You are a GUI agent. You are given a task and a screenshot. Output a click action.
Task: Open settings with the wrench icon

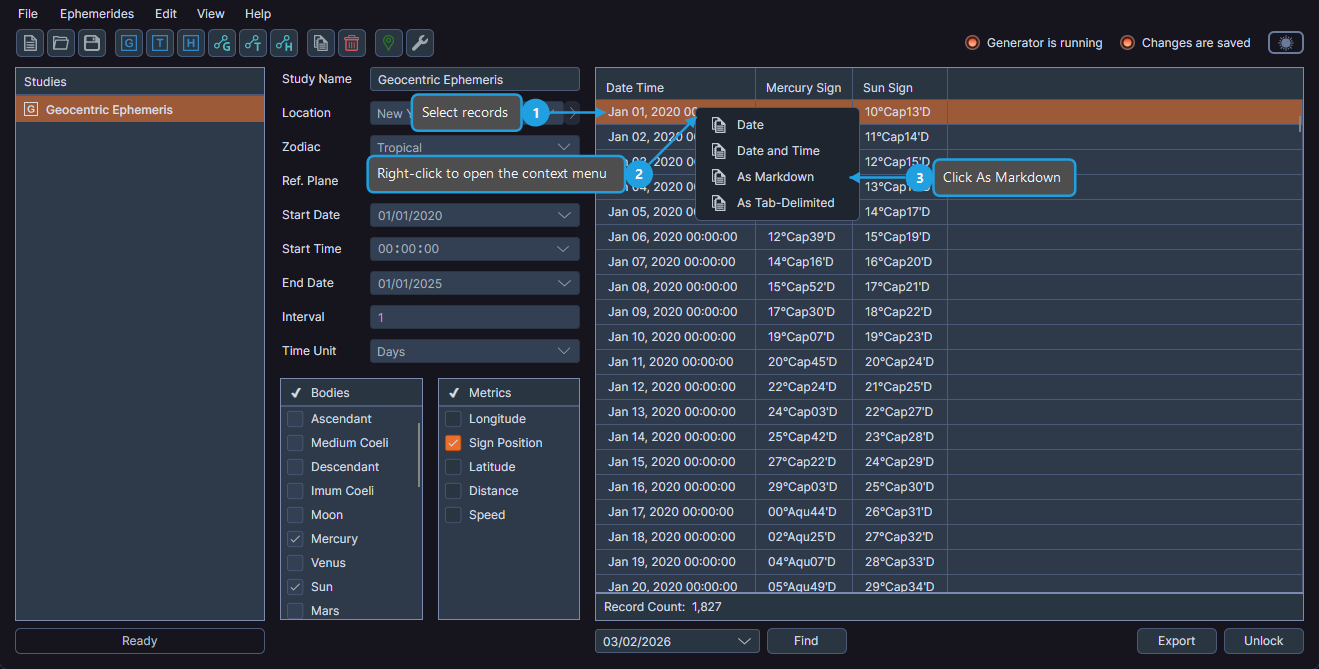click(x=420, y=43)
